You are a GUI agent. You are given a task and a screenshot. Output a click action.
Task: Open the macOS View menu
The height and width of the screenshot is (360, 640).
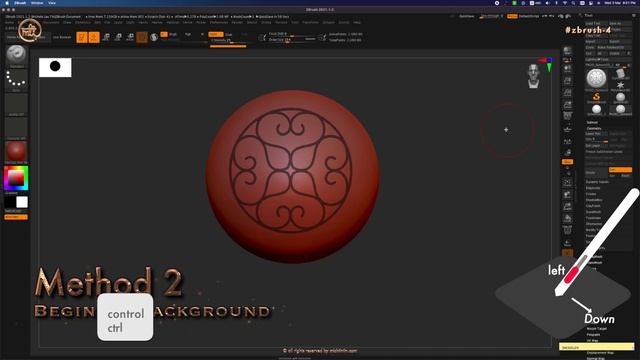[52, 3]
